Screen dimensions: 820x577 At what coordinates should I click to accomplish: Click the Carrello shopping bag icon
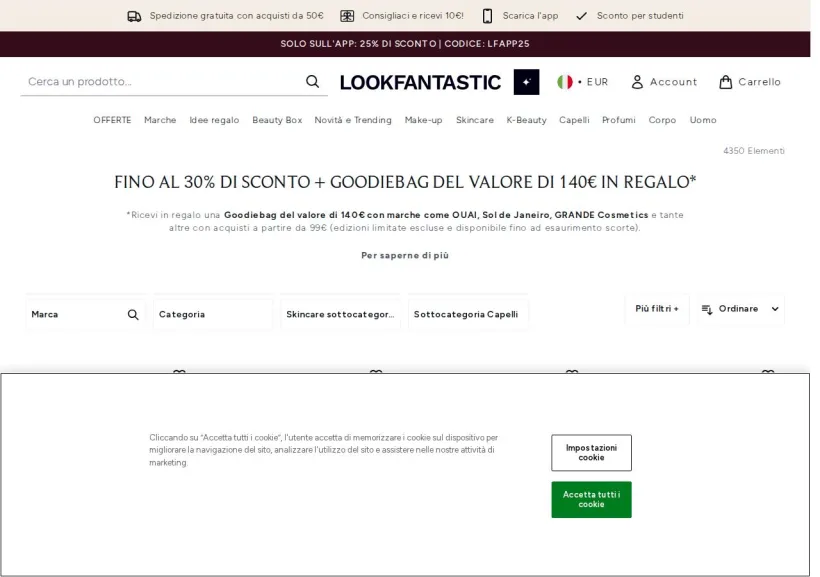pos(725,82)
